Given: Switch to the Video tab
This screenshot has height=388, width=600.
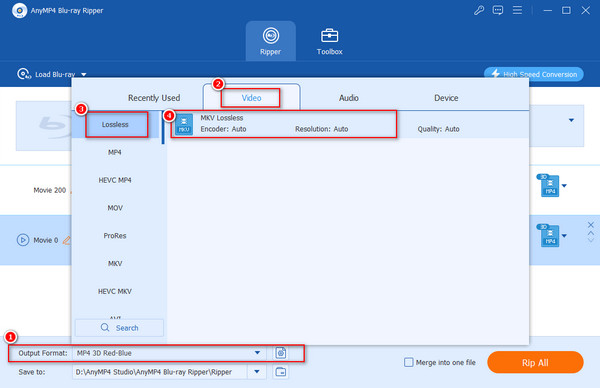Looking at the screenshot, I should [251, 98].
